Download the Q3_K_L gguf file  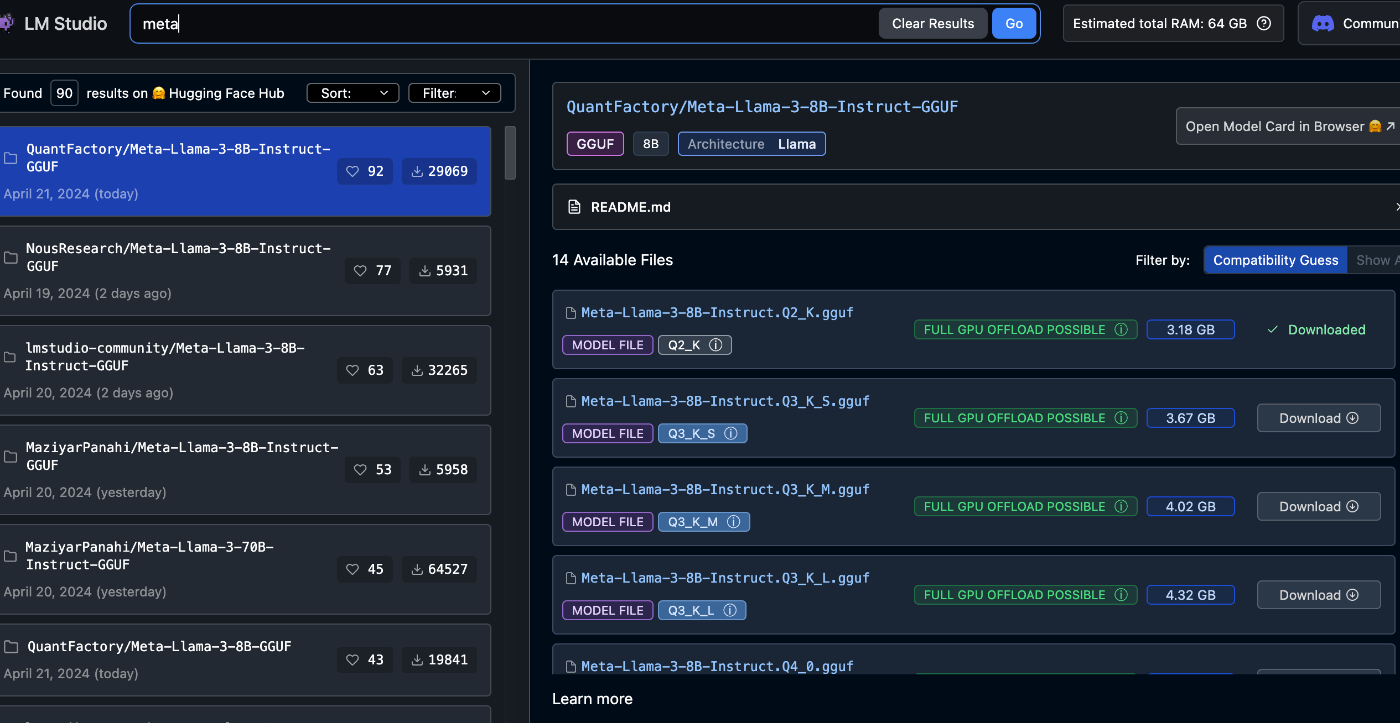1319,594
